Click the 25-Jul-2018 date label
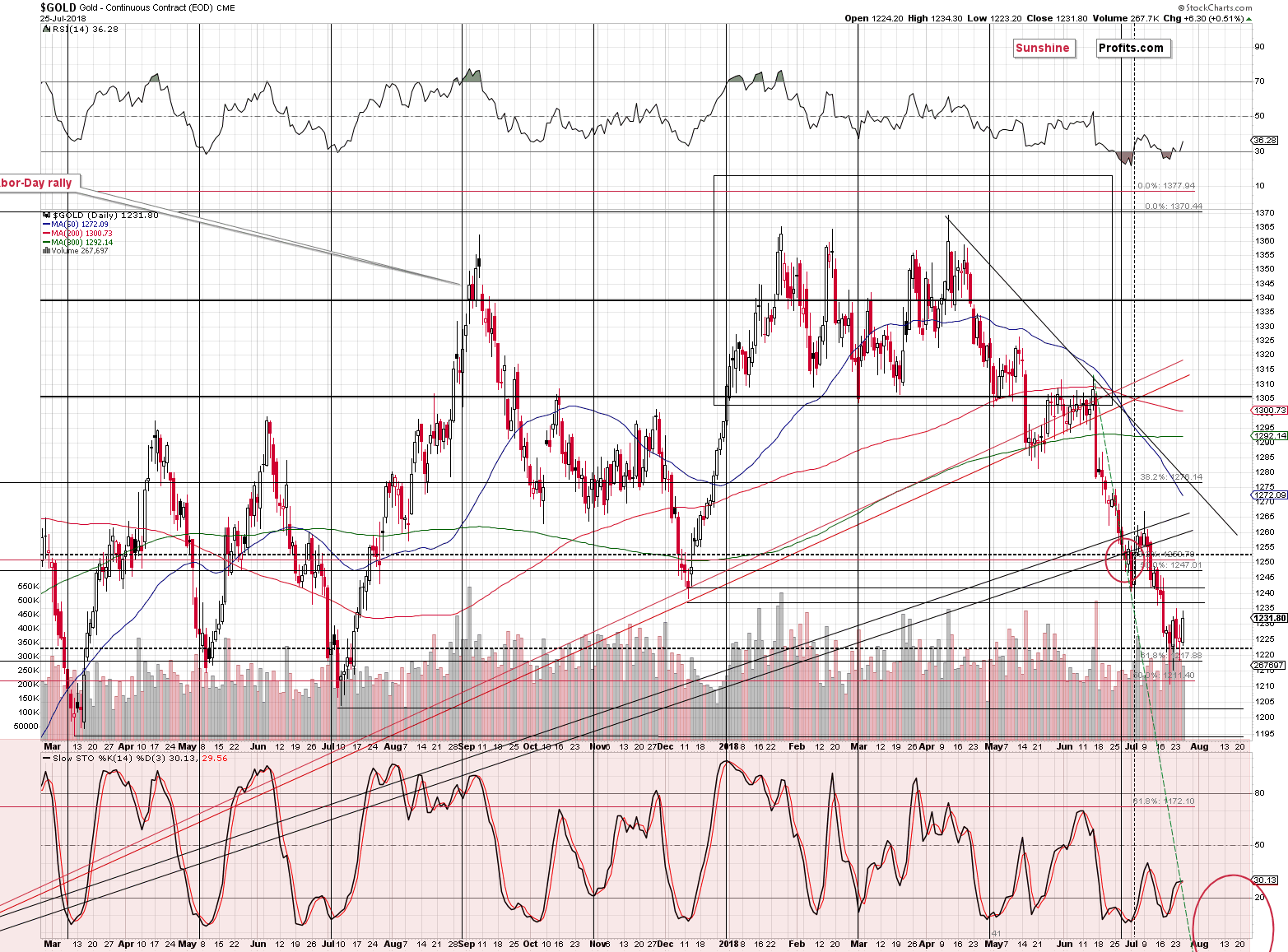 (x=63, y=18)
